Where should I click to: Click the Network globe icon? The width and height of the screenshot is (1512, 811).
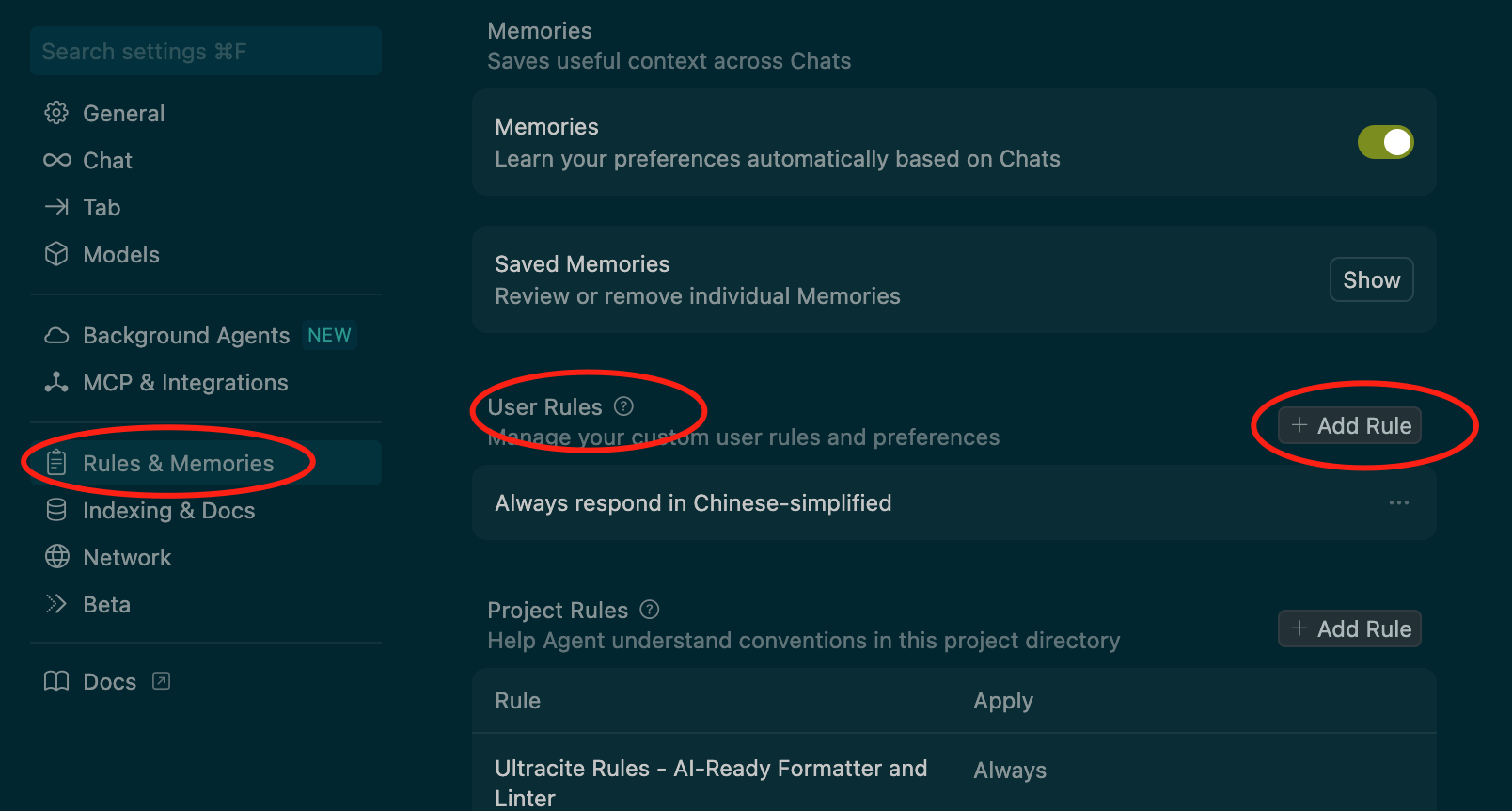point(56,557)
